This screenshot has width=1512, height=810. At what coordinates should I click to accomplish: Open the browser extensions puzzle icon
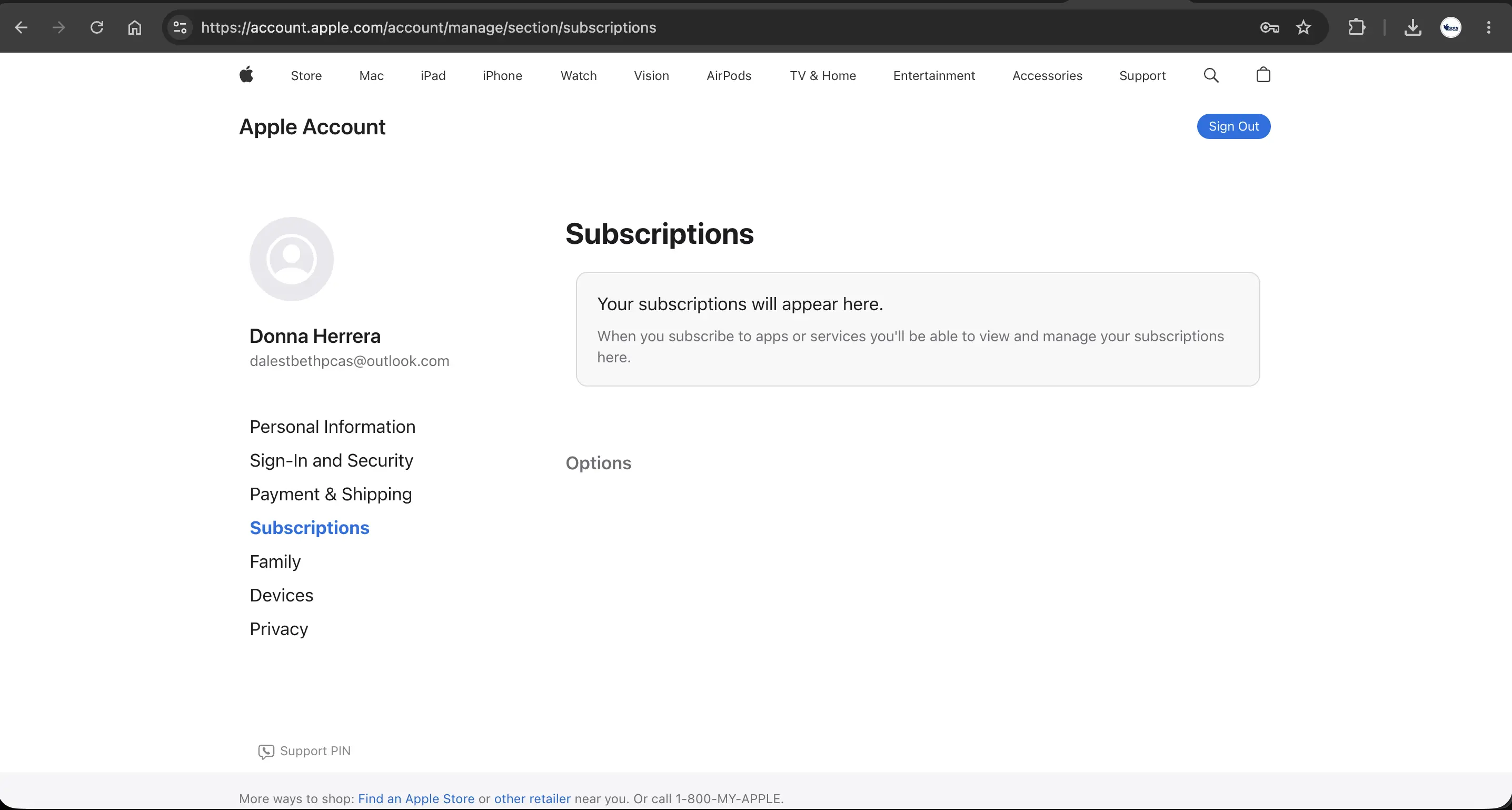pyautogui.click(x=1357, y=27)
